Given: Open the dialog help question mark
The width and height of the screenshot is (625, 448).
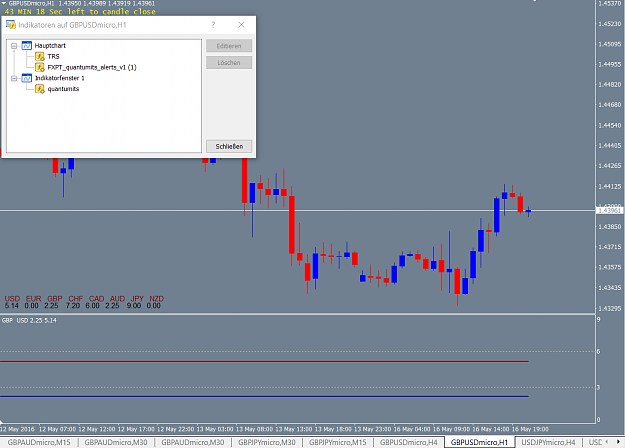Looking at the screenshot, I should pyautogui.click(x=213, y=25).
